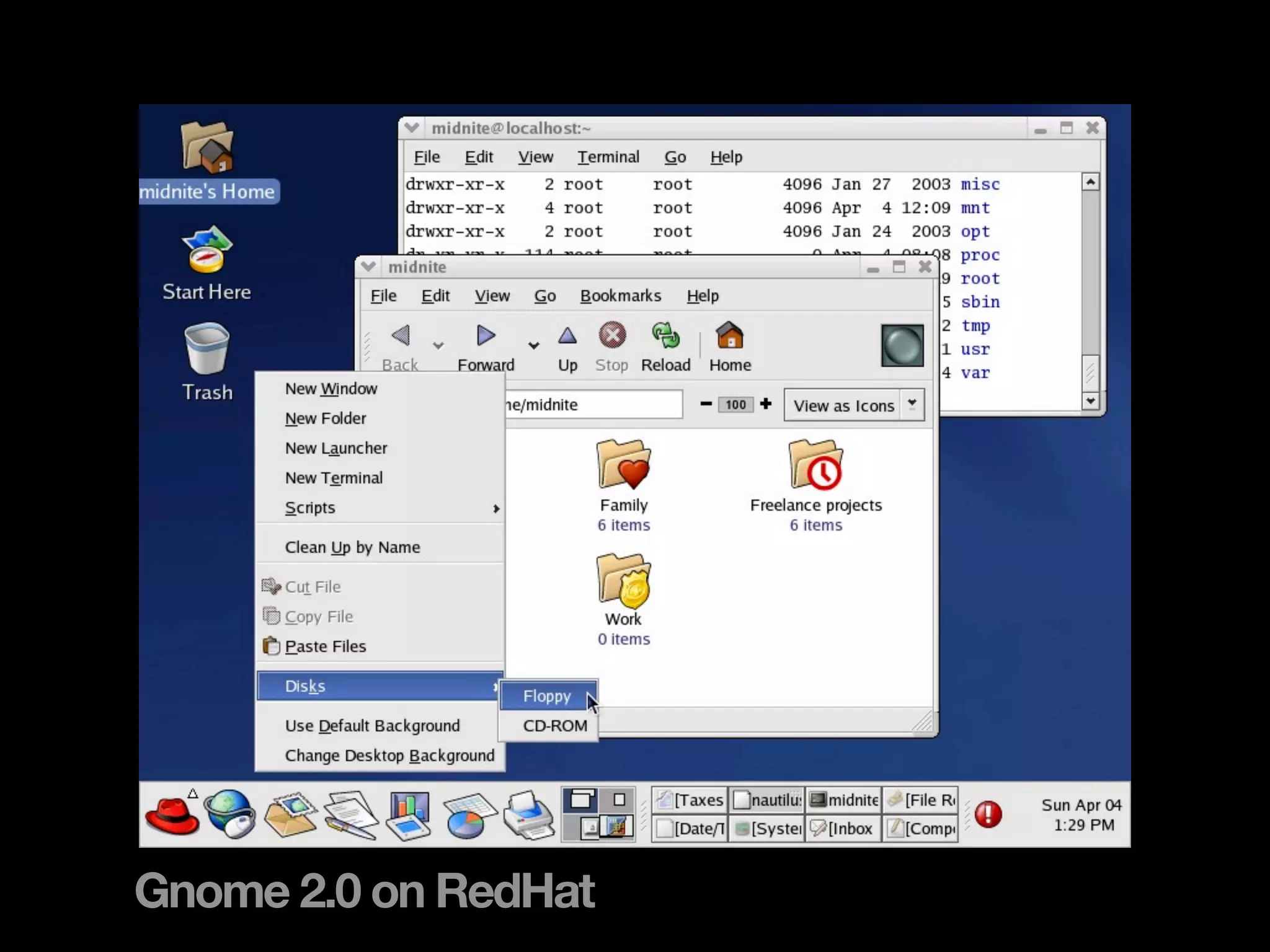Zoom out with the minus button

coord(706,404)
